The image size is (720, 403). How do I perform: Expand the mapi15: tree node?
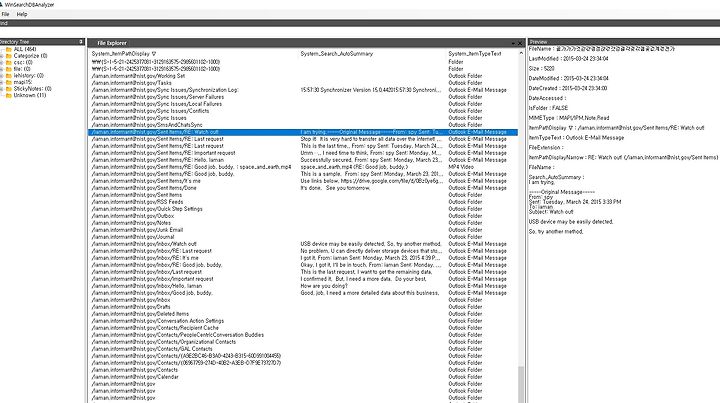point(2,82)
